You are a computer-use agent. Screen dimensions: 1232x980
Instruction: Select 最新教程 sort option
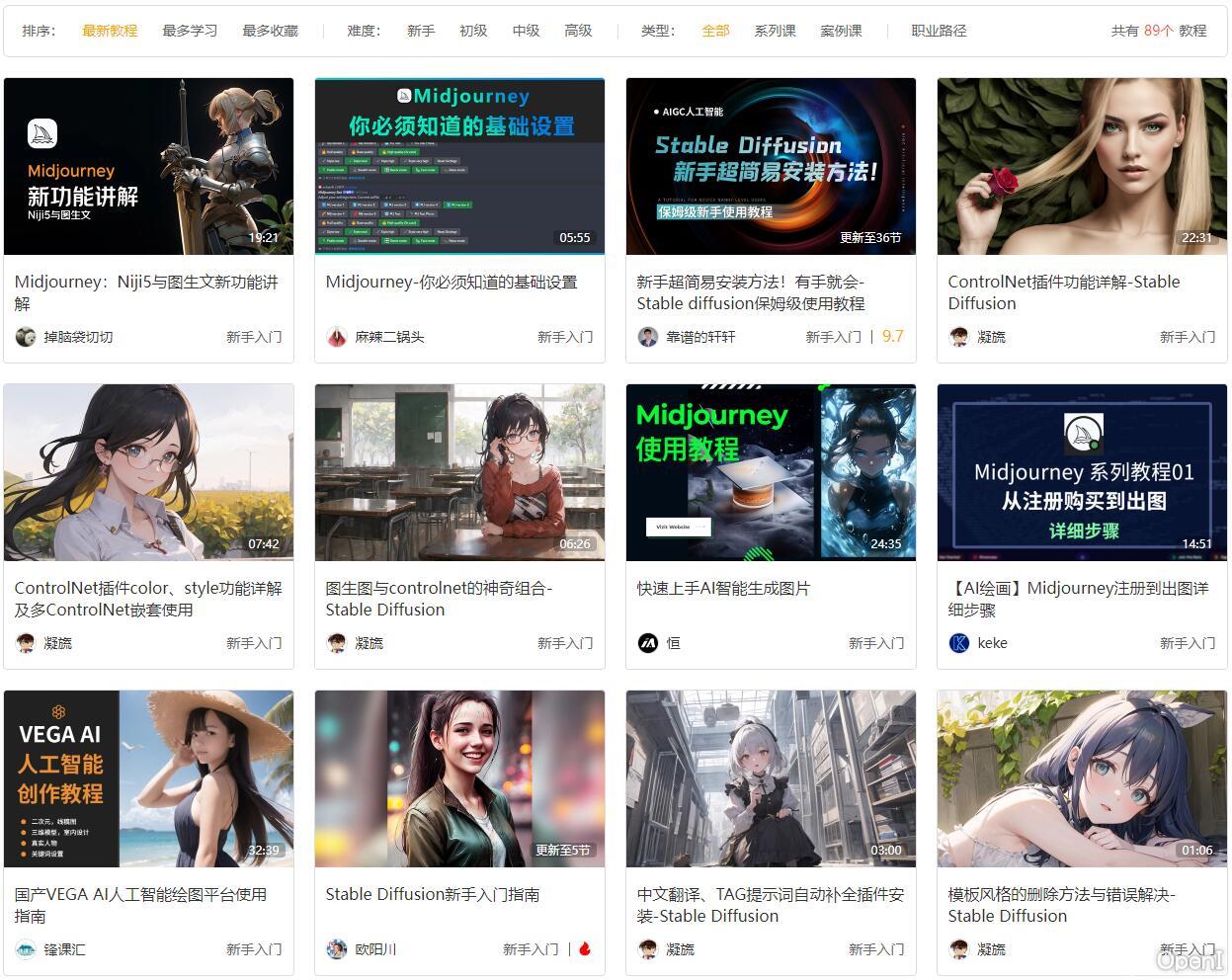pyautogui.click(x=110, y=31)
